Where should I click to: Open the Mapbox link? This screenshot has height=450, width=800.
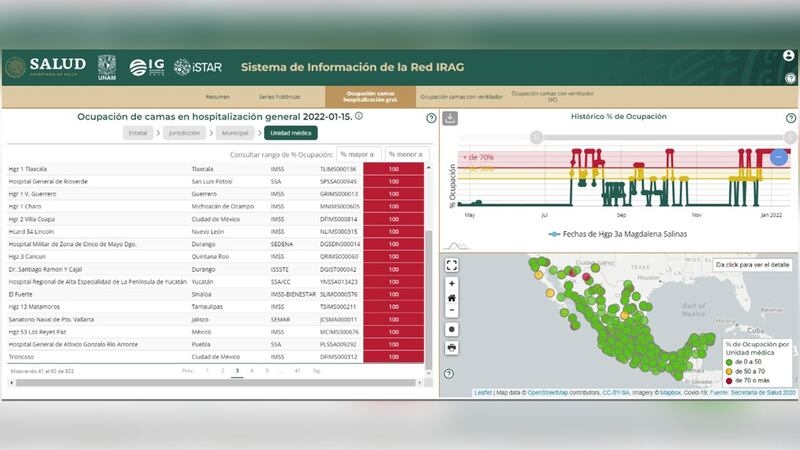670,392
